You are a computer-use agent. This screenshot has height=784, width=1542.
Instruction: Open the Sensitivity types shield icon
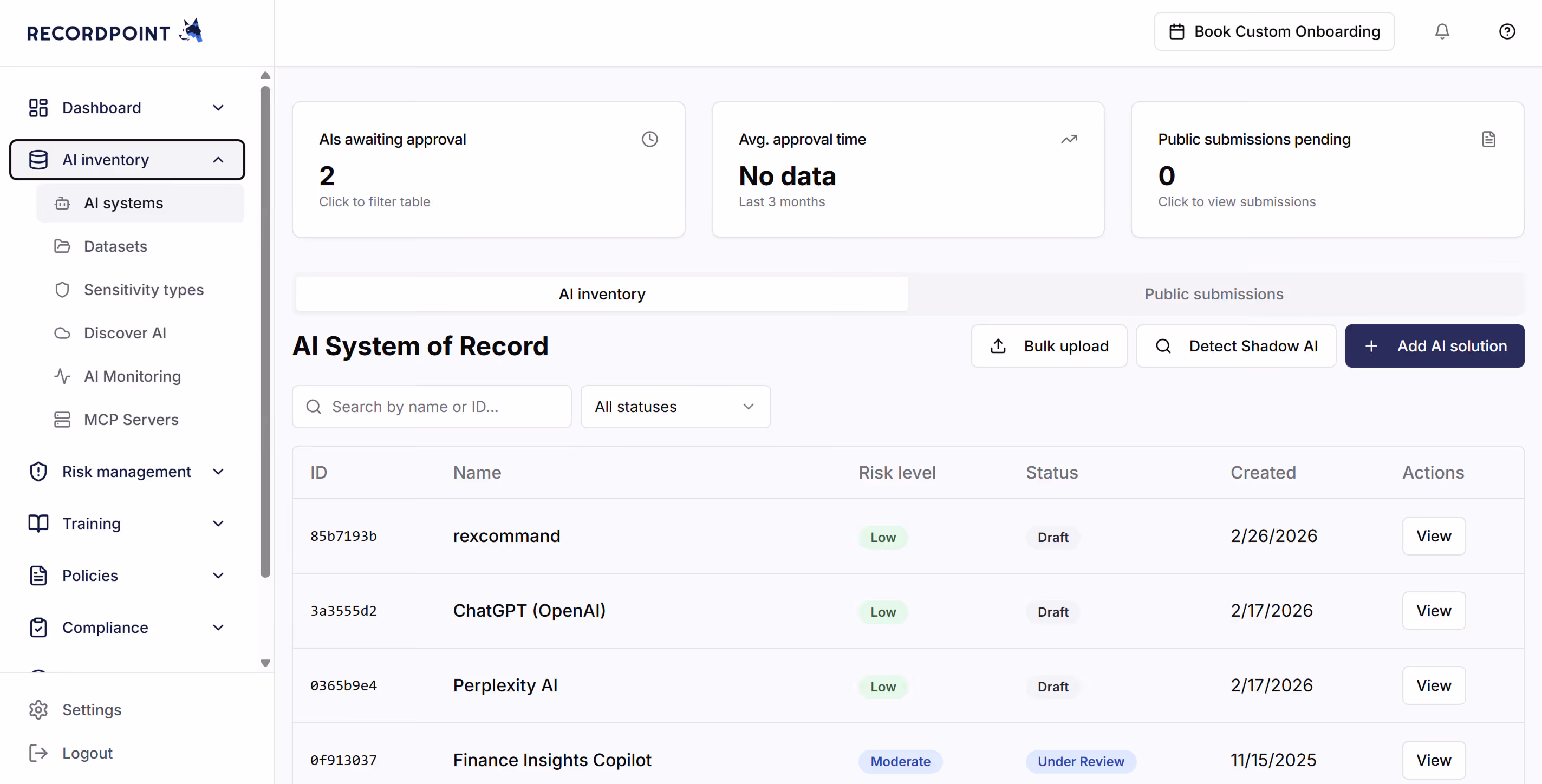tap(63, 290)
